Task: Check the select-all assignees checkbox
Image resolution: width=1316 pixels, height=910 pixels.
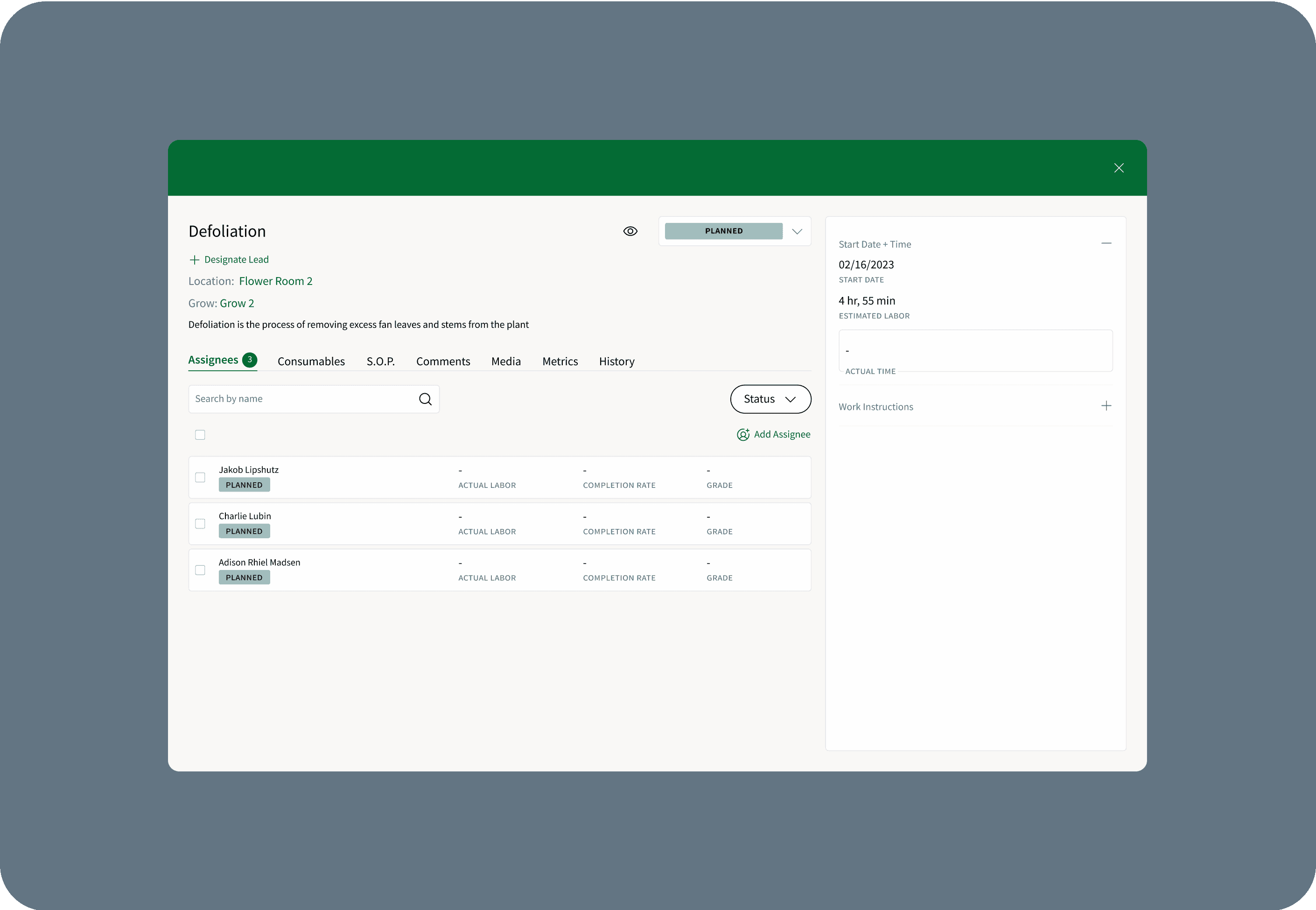Action: [x=200, y=435]
